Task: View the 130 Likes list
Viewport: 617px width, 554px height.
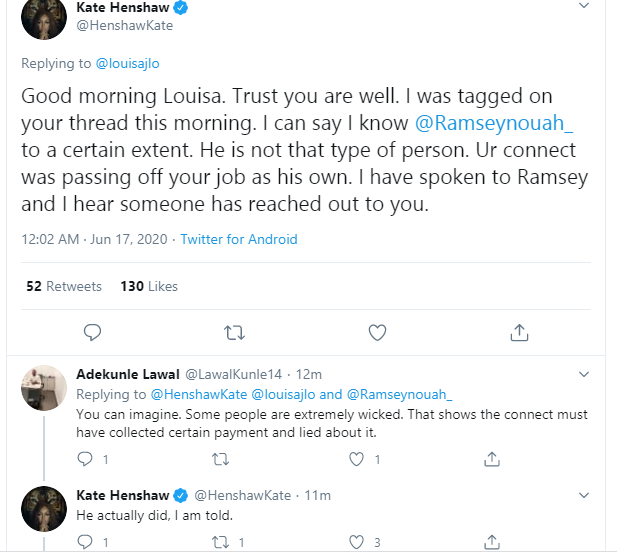Action: (149, 286)
